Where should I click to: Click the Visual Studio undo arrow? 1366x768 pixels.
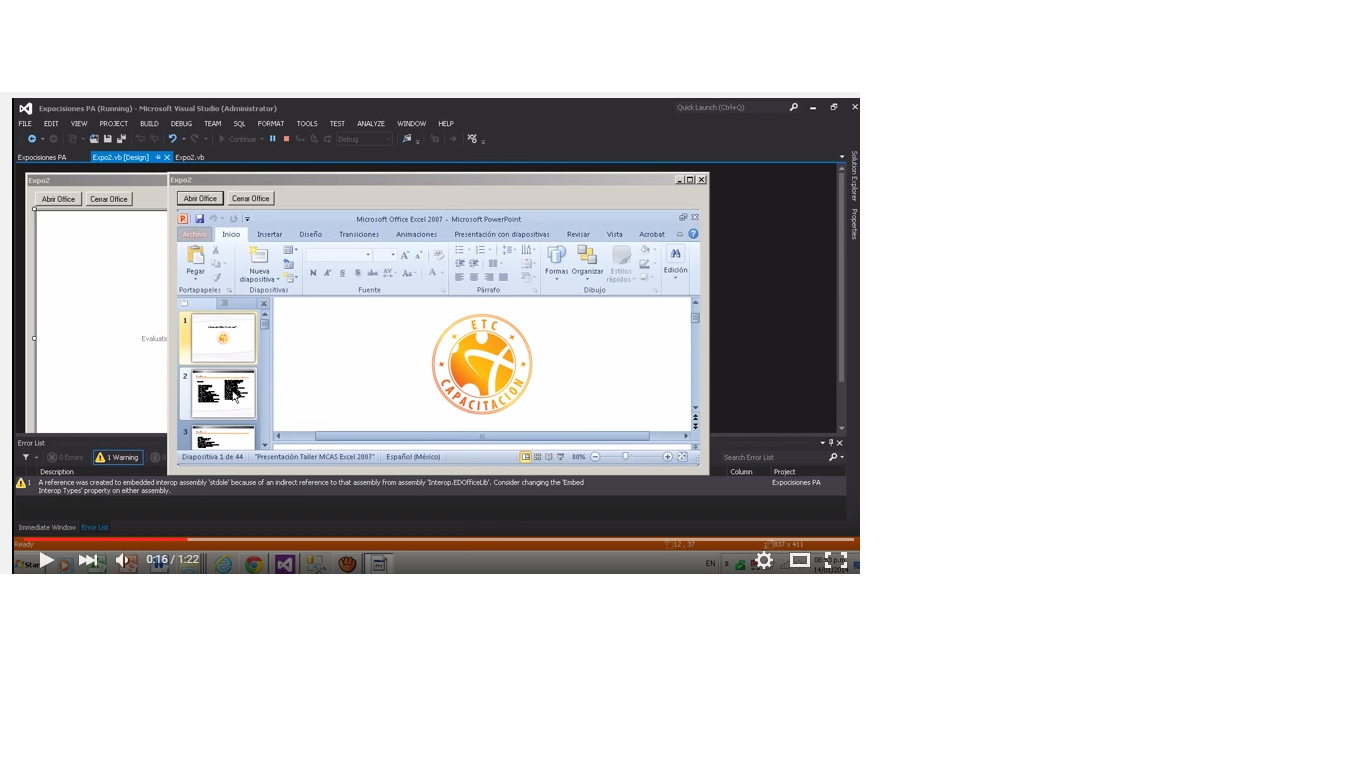pyautogui.click(x=172, y=139)
